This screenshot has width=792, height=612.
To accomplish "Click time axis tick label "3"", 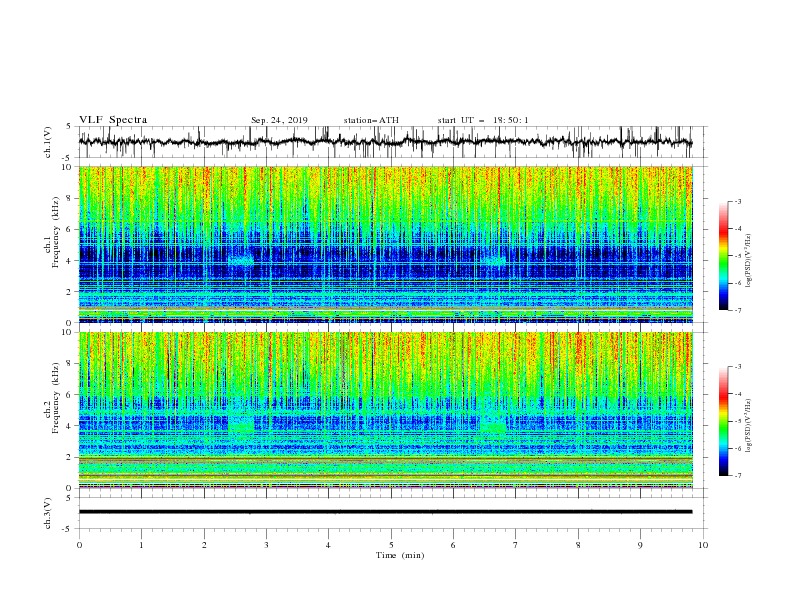I will [x=266, y=545].
